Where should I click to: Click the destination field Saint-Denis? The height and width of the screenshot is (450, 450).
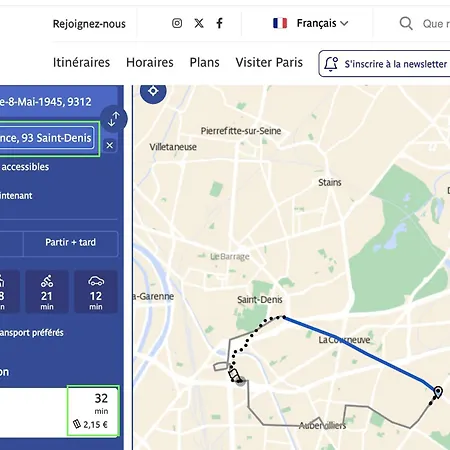46,138
